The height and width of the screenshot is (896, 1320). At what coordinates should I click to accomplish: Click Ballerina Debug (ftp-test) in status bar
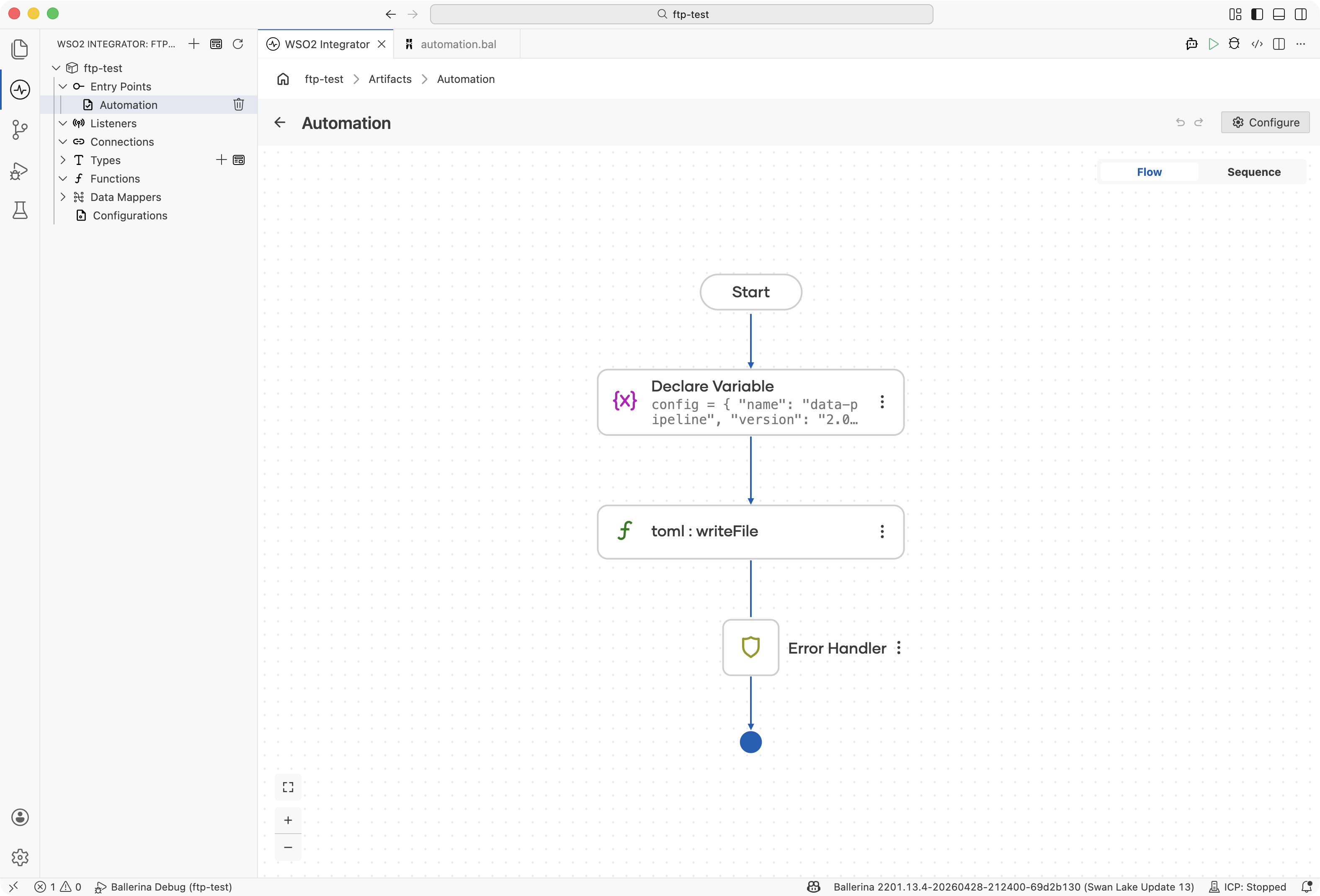click(164, 887)
